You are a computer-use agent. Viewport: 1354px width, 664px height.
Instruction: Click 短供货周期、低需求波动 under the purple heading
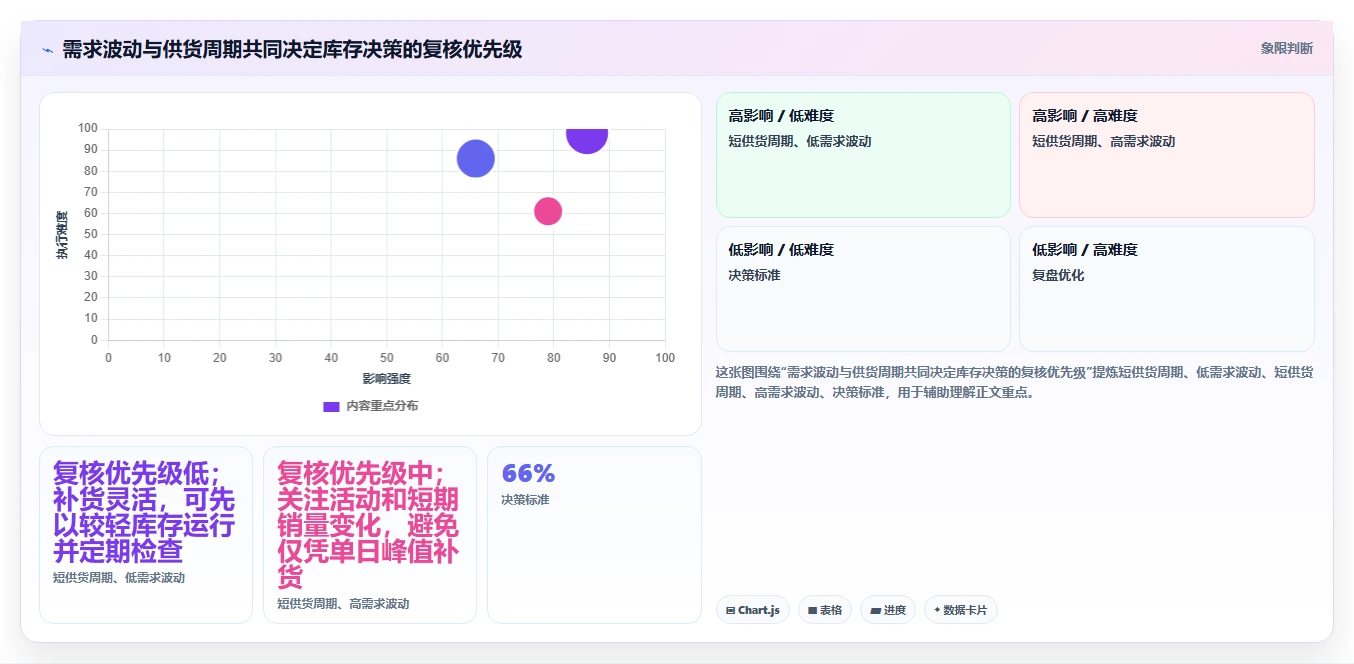pyautogui.click(x=119, y=578)
